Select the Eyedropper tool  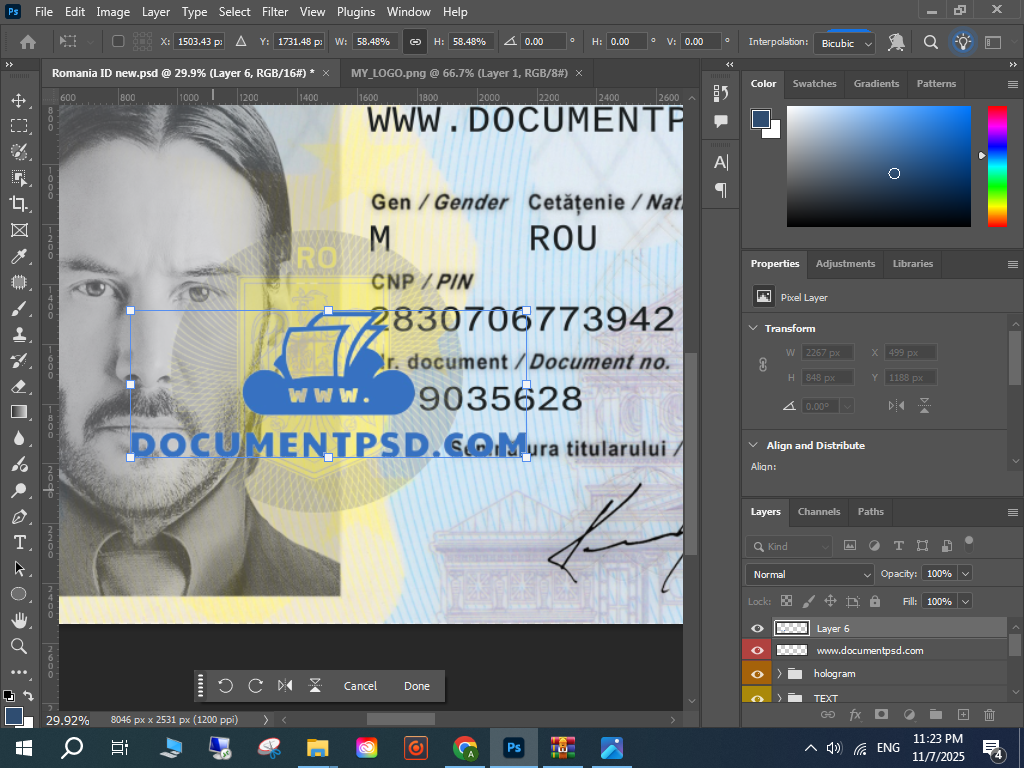(x=19, y=256)
